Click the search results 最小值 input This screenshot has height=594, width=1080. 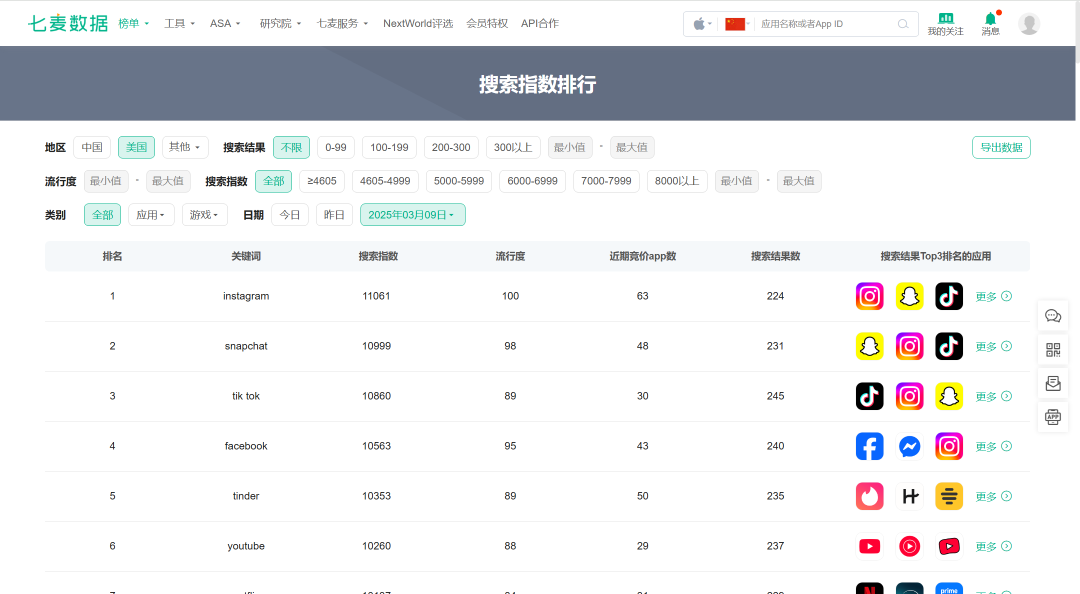point(570,147)
